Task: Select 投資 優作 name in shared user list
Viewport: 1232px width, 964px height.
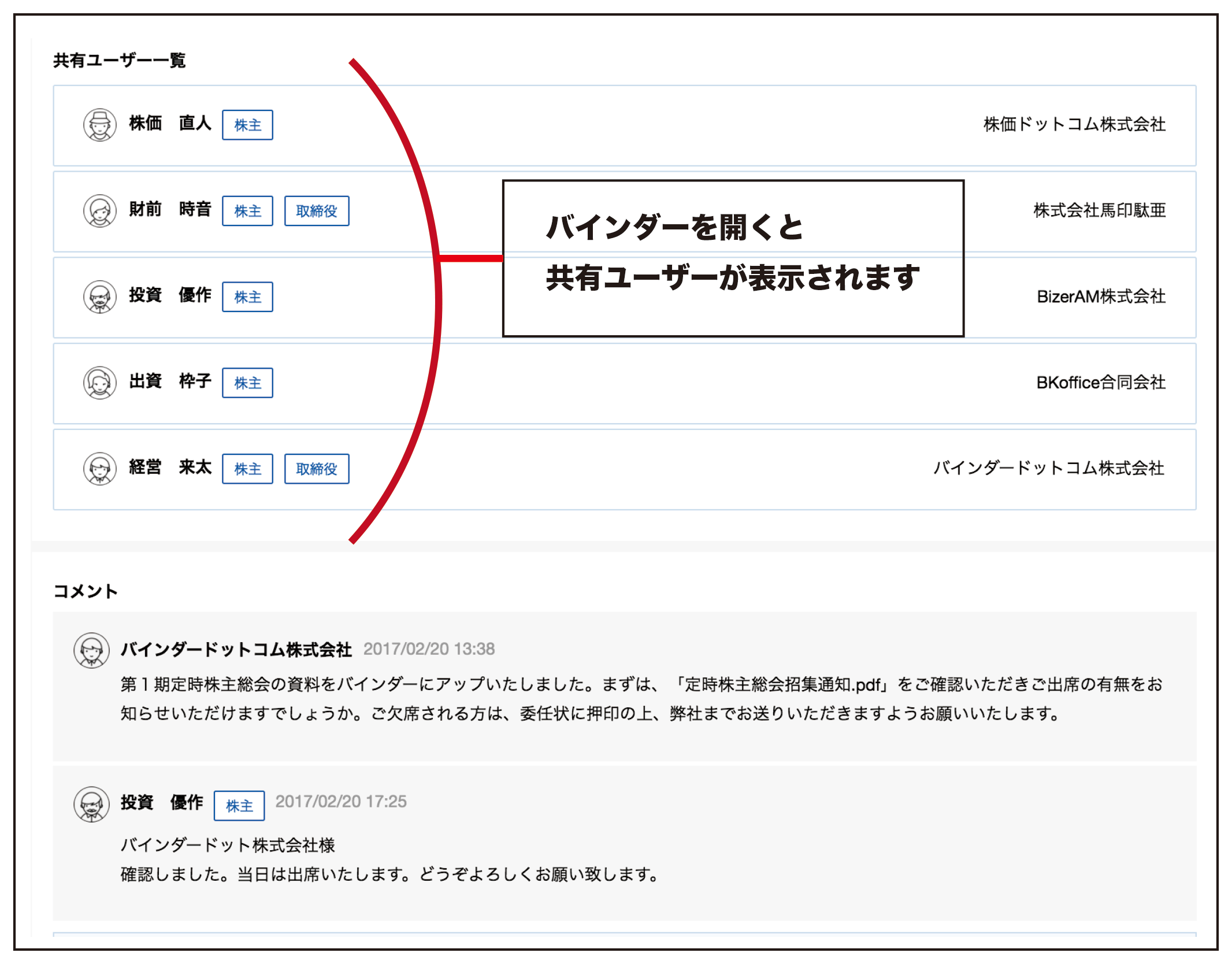Action: [x=170, y=295]
